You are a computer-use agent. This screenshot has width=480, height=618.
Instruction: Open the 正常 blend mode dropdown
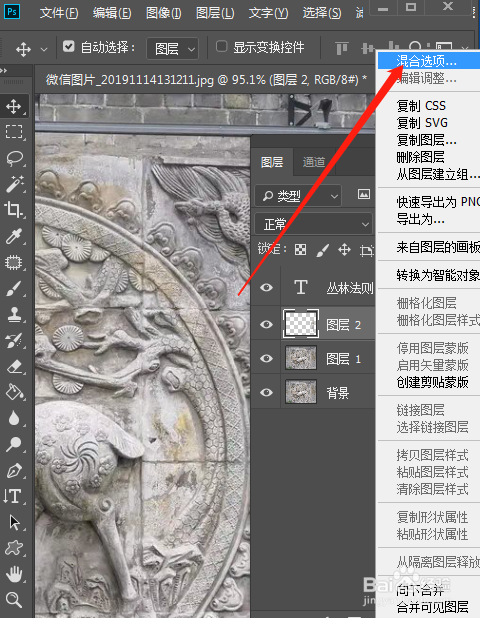[314, 224]
